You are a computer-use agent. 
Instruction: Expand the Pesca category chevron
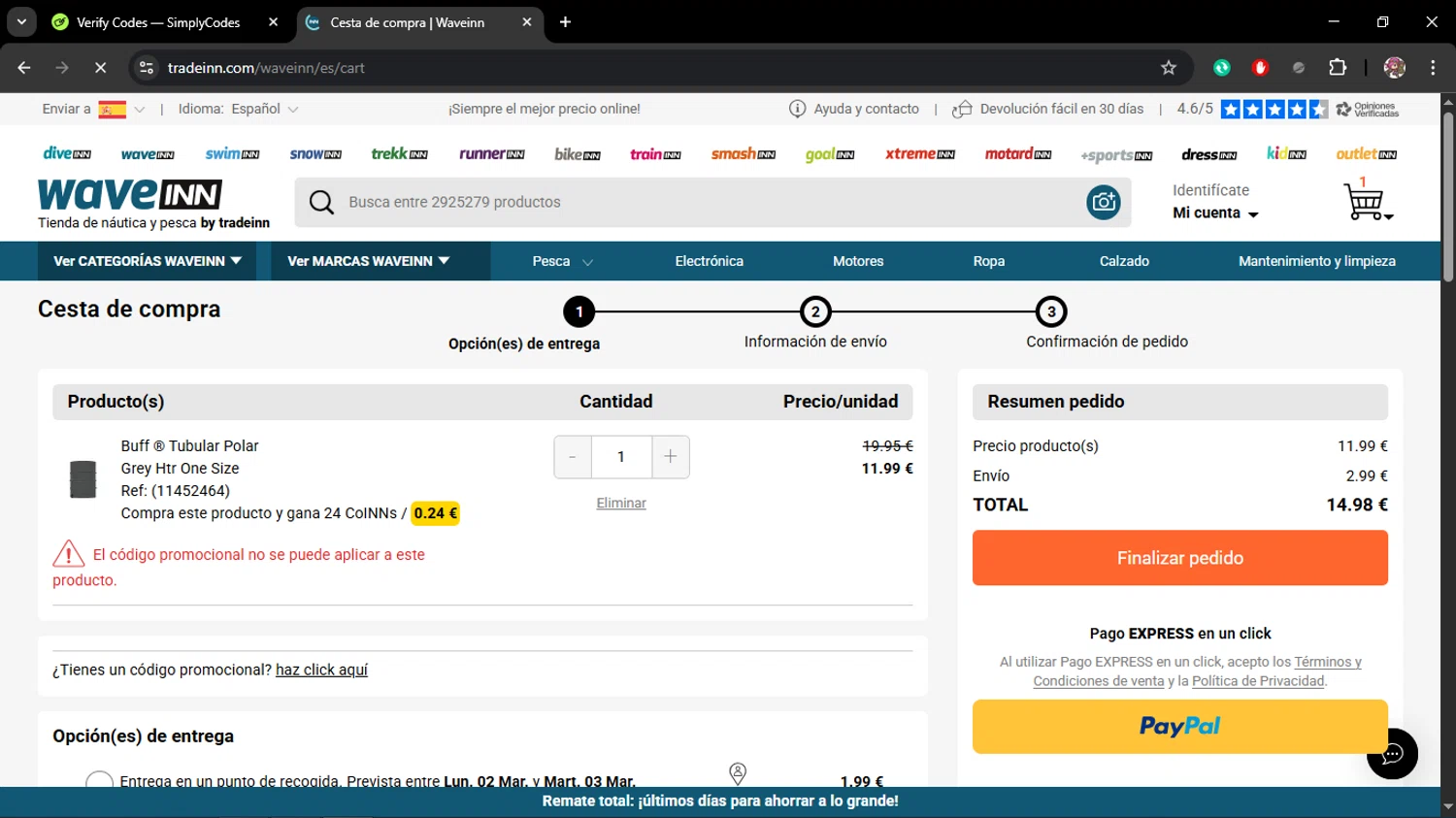(x=587, y=262)
